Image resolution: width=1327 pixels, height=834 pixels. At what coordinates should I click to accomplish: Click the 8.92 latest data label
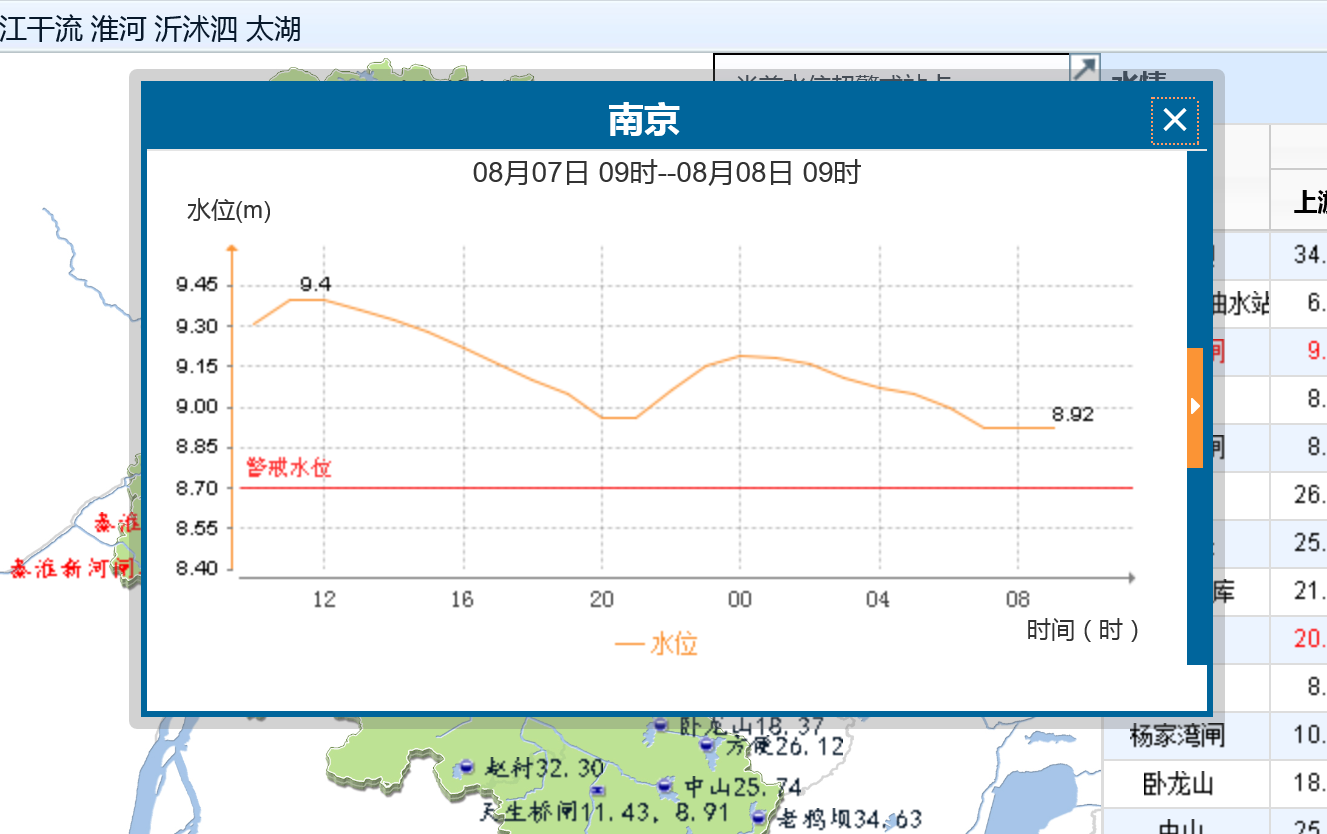point(1073,414)
